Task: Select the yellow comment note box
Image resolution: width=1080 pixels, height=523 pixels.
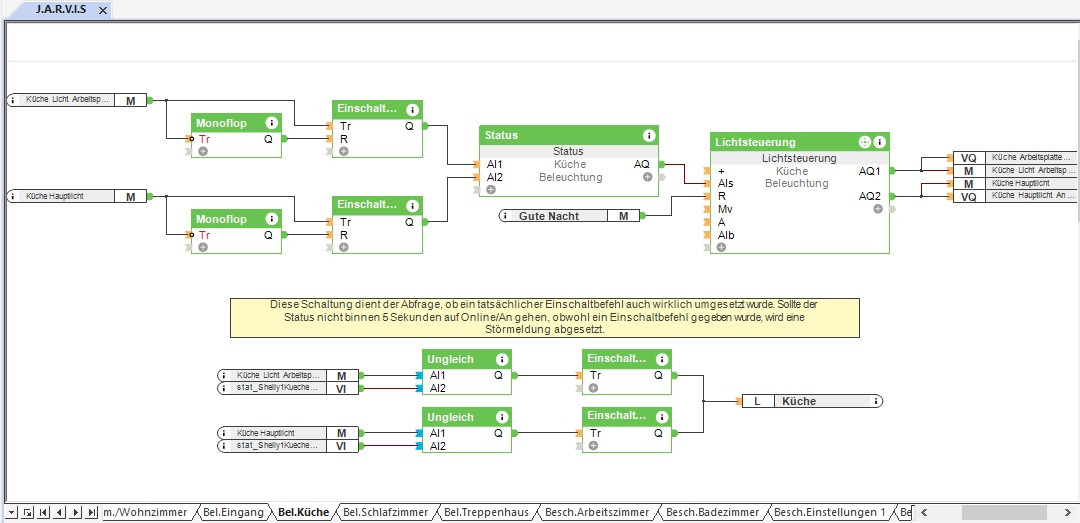Action: pyautogui.click(x=545, y=318)
